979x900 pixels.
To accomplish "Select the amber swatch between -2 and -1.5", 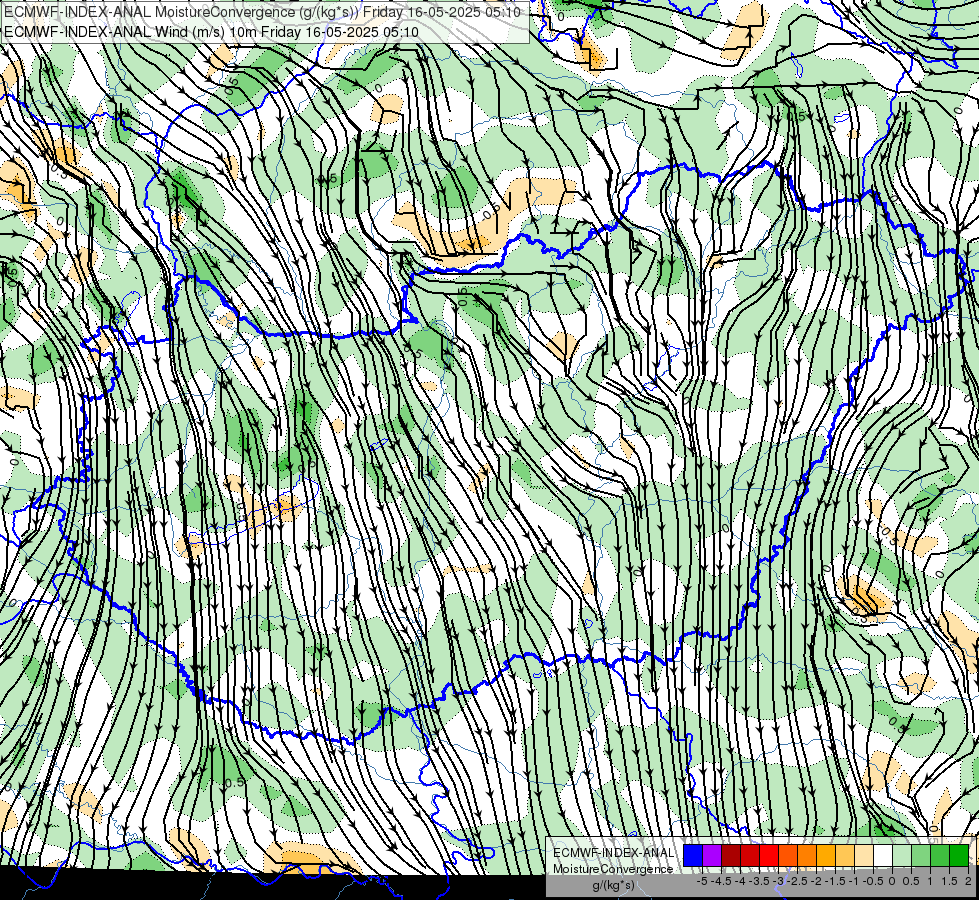I will pyautogui.click(x=826, y=856).
